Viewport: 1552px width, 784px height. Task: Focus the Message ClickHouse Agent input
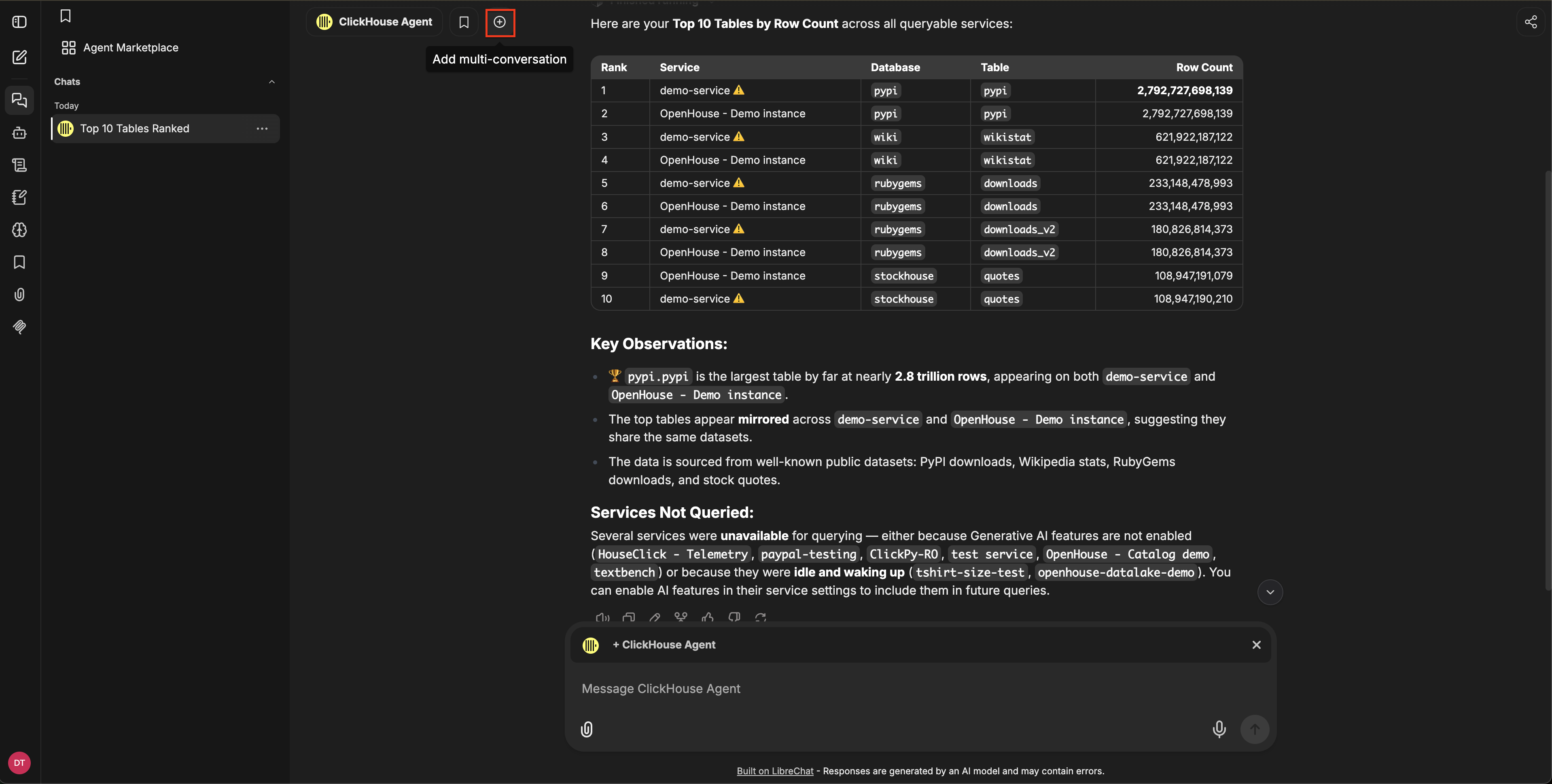point(920,689)
